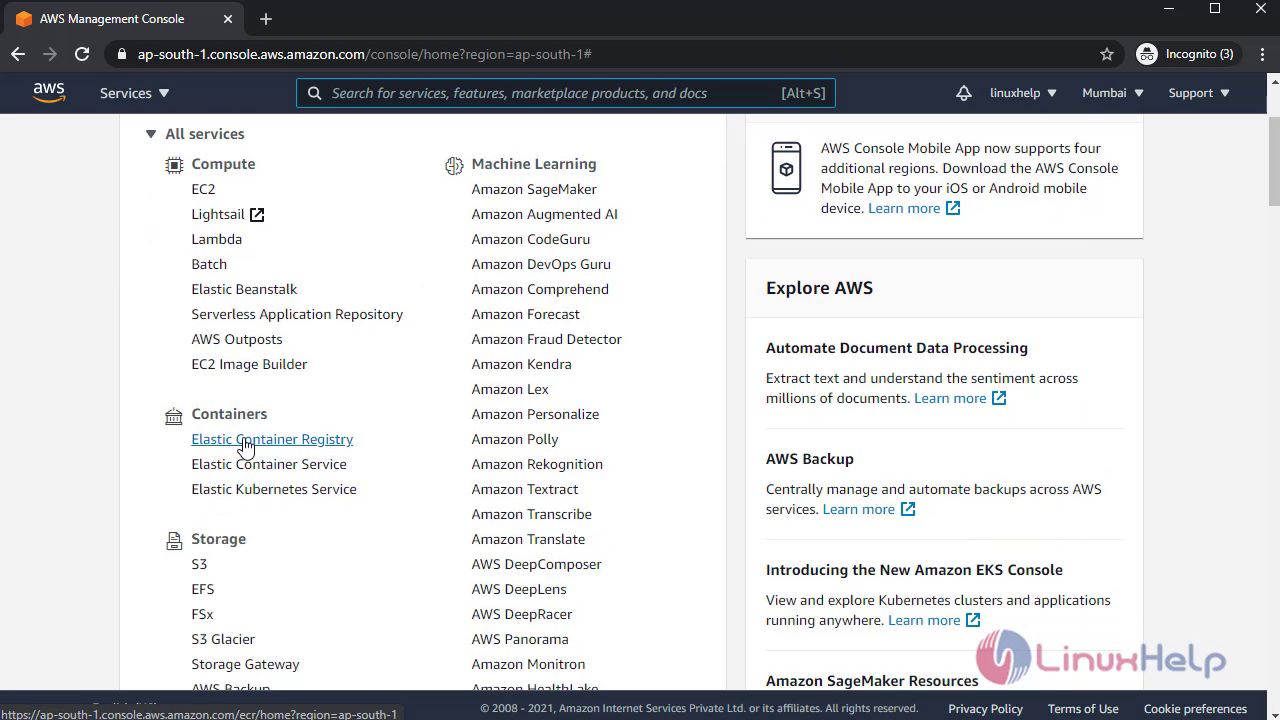
Task: Open the Terms of Use footer link
Action: point(1083,709)
